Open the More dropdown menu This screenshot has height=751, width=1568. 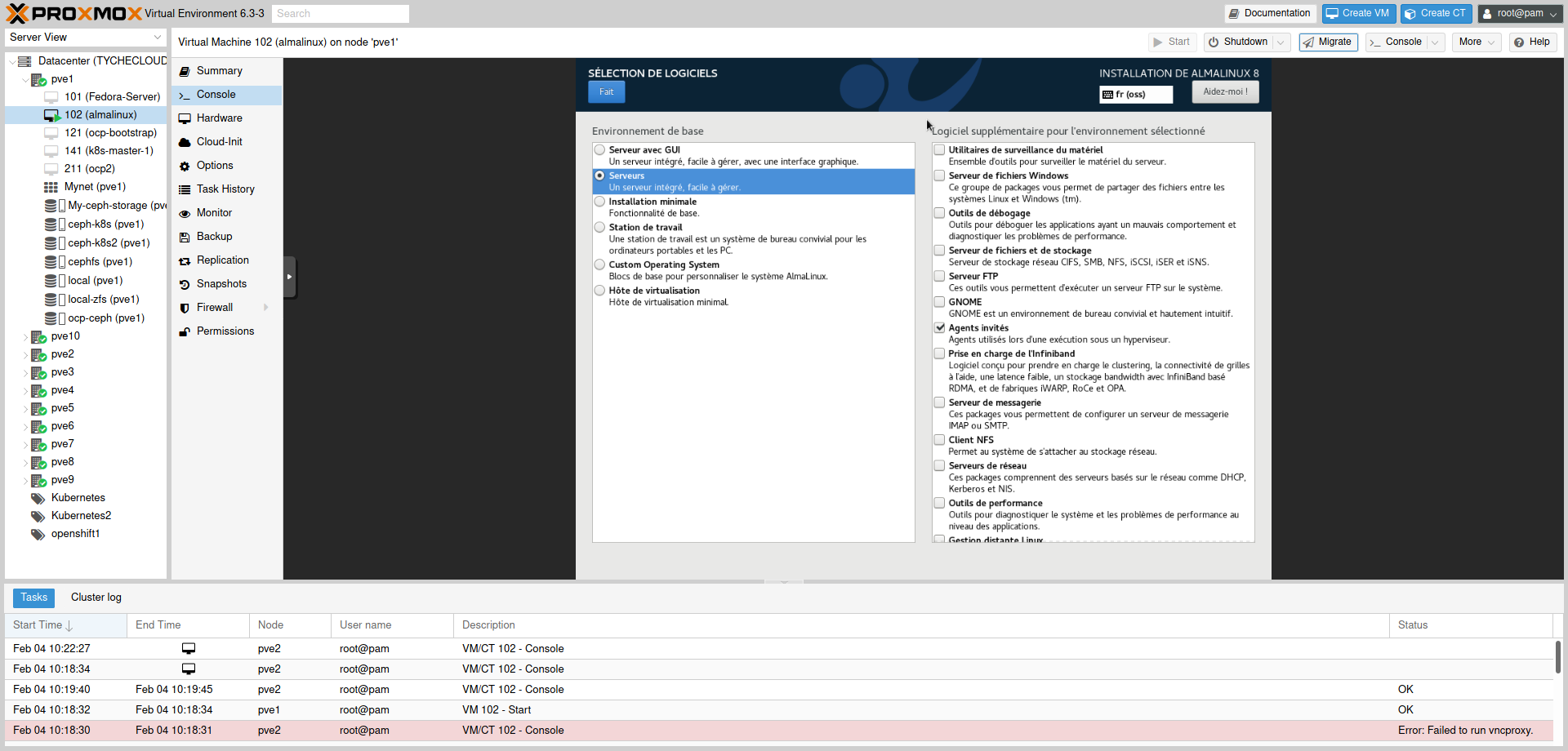[x=1477, y=42]
